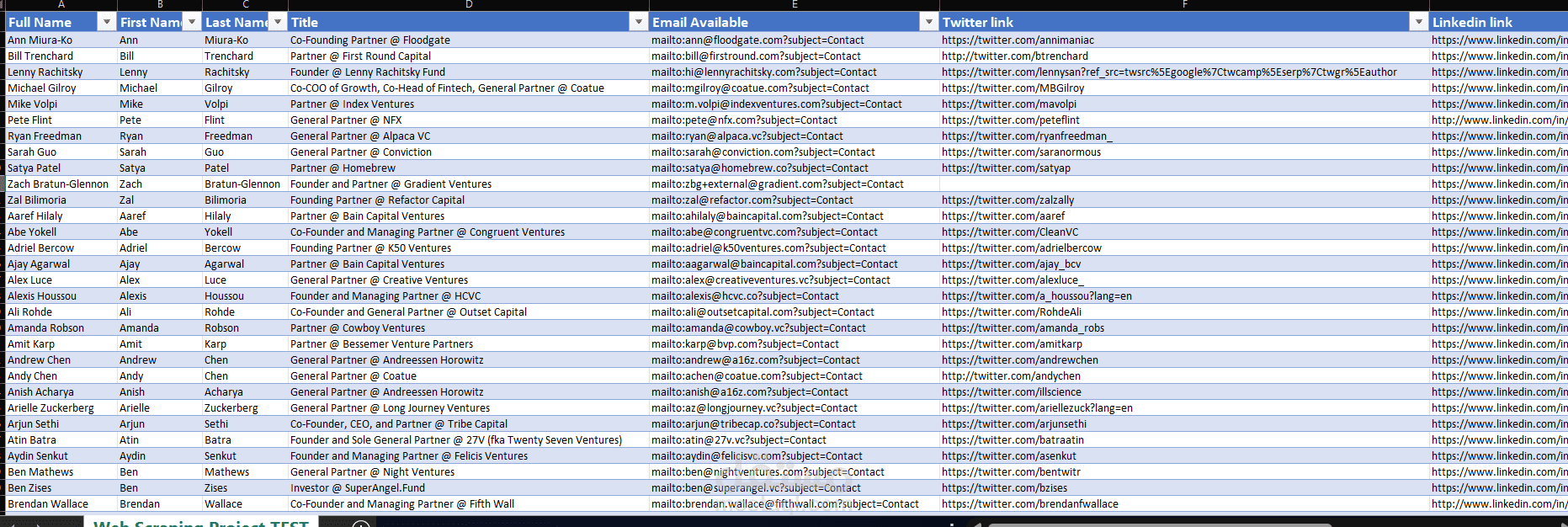The width and height of the screenshot is (1568, 527).
Task: Select the 'Aaref Hilaly' full name cell
Action: click(61, 216)
